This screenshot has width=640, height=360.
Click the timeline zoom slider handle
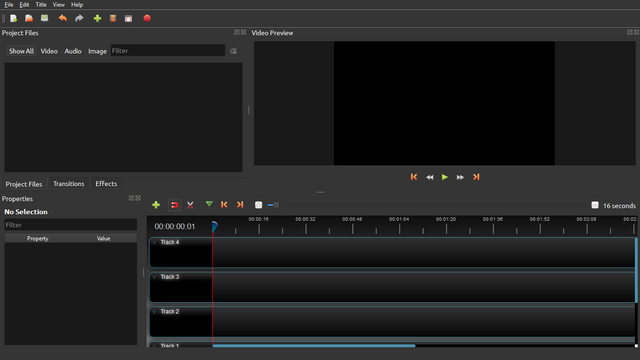pos(276,205)
